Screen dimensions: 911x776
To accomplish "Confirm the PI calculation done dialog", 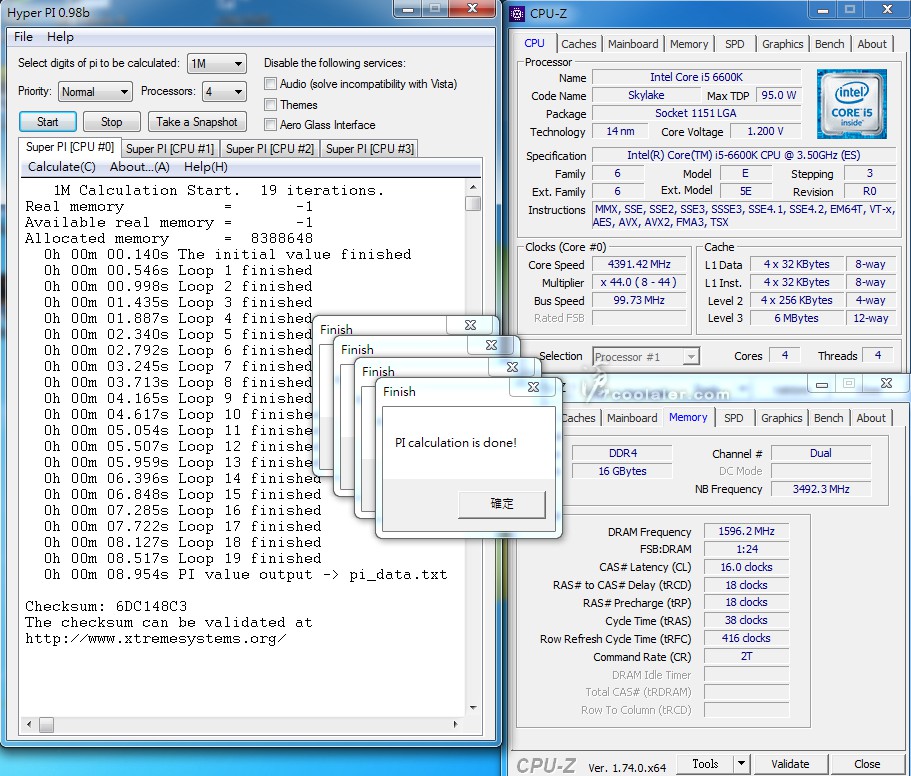I will point(502,504).
